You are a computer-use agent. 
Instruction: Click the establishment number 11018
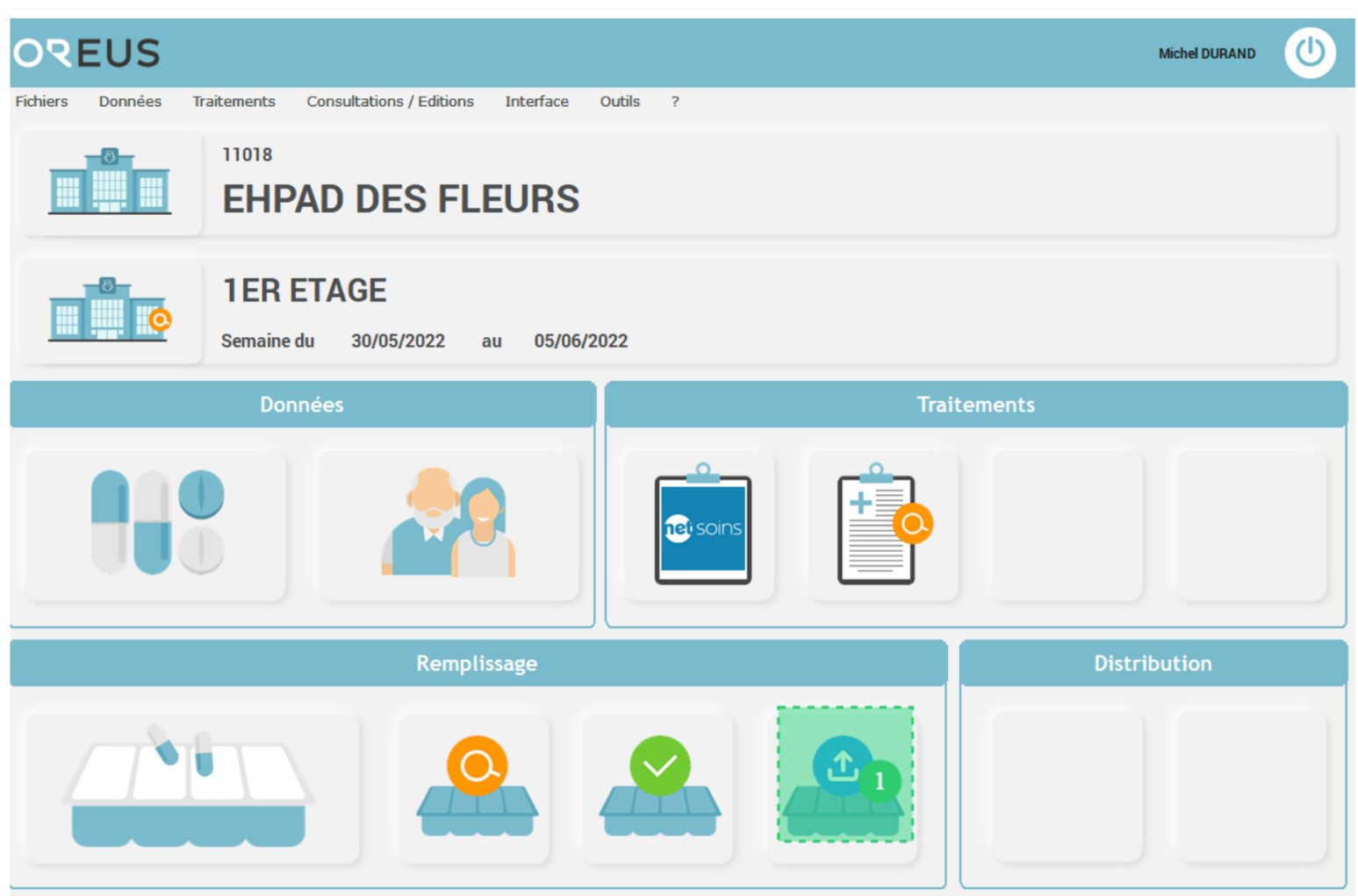[x=248, y=154]
